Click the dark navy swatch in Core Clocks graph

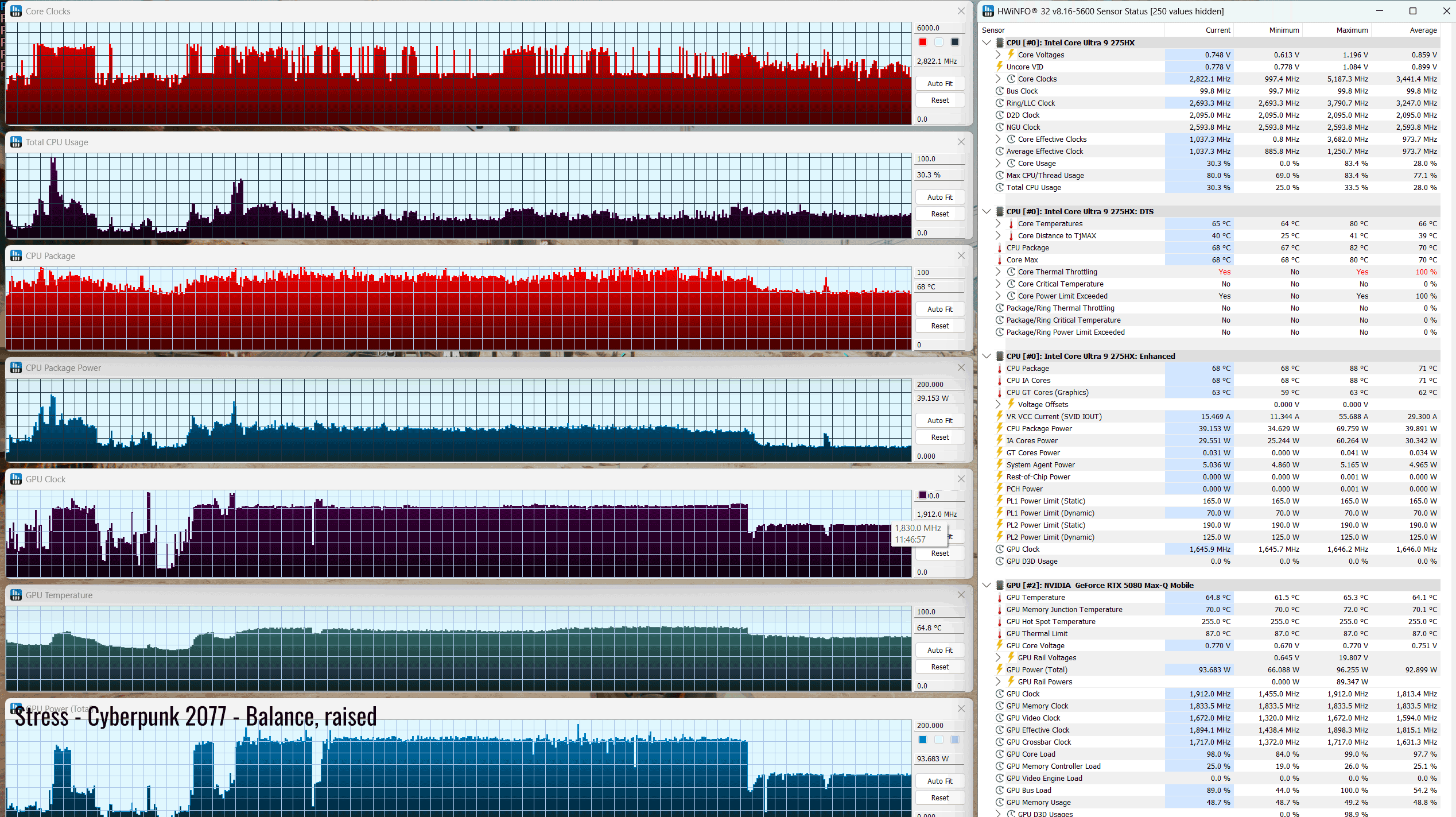(955, 42)
